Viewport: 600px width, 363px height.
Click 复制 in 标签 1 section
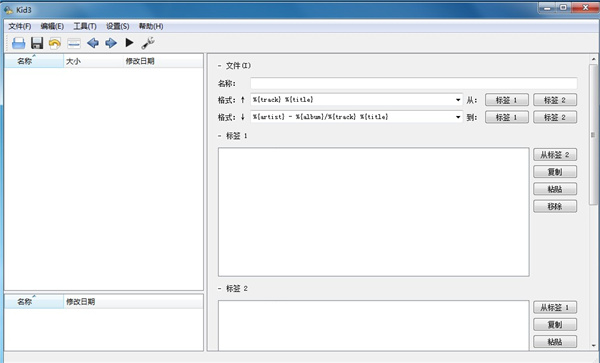point(555,172)
